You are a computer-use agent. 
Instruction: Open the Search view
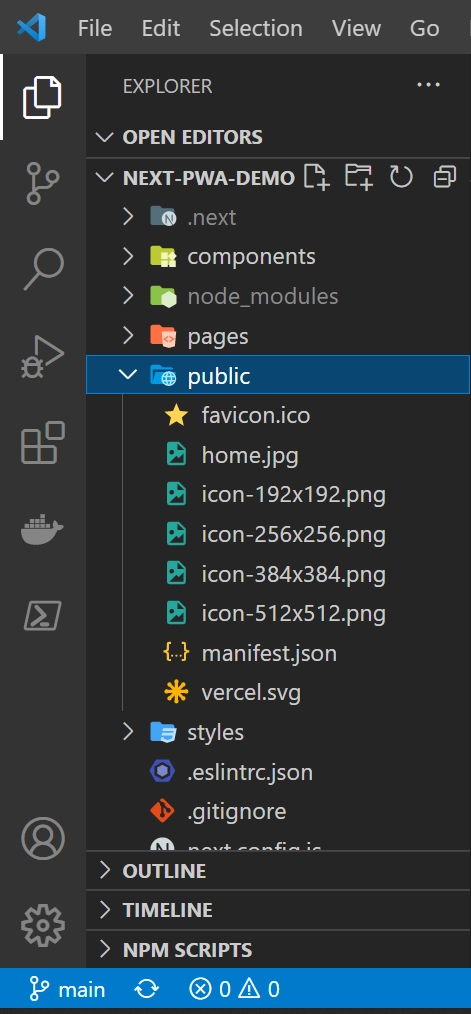tap(43, 269)
